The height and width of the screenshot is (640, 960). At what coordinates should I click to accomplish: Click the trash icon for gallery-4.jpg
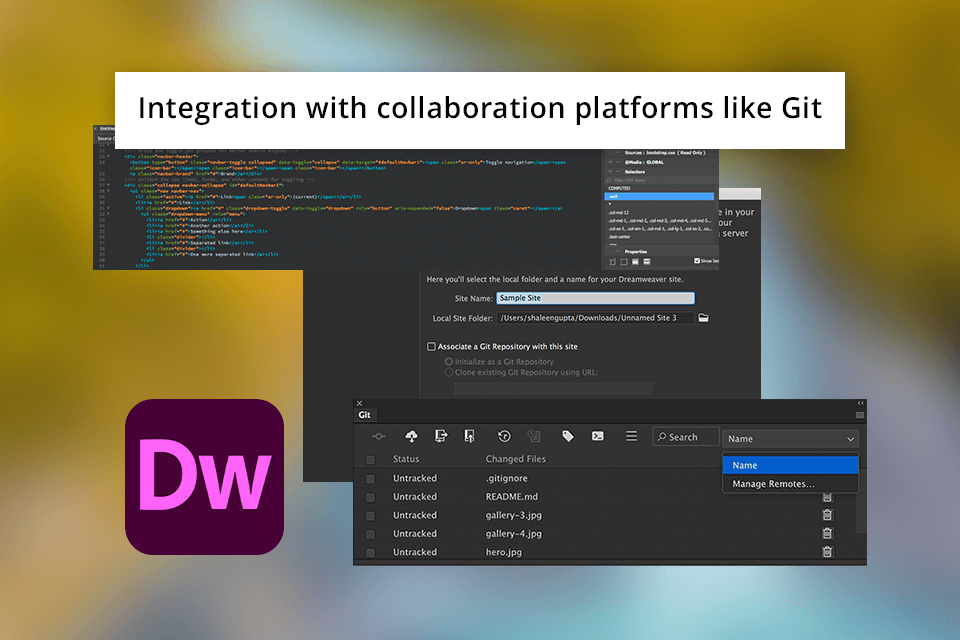click(827, 533)
